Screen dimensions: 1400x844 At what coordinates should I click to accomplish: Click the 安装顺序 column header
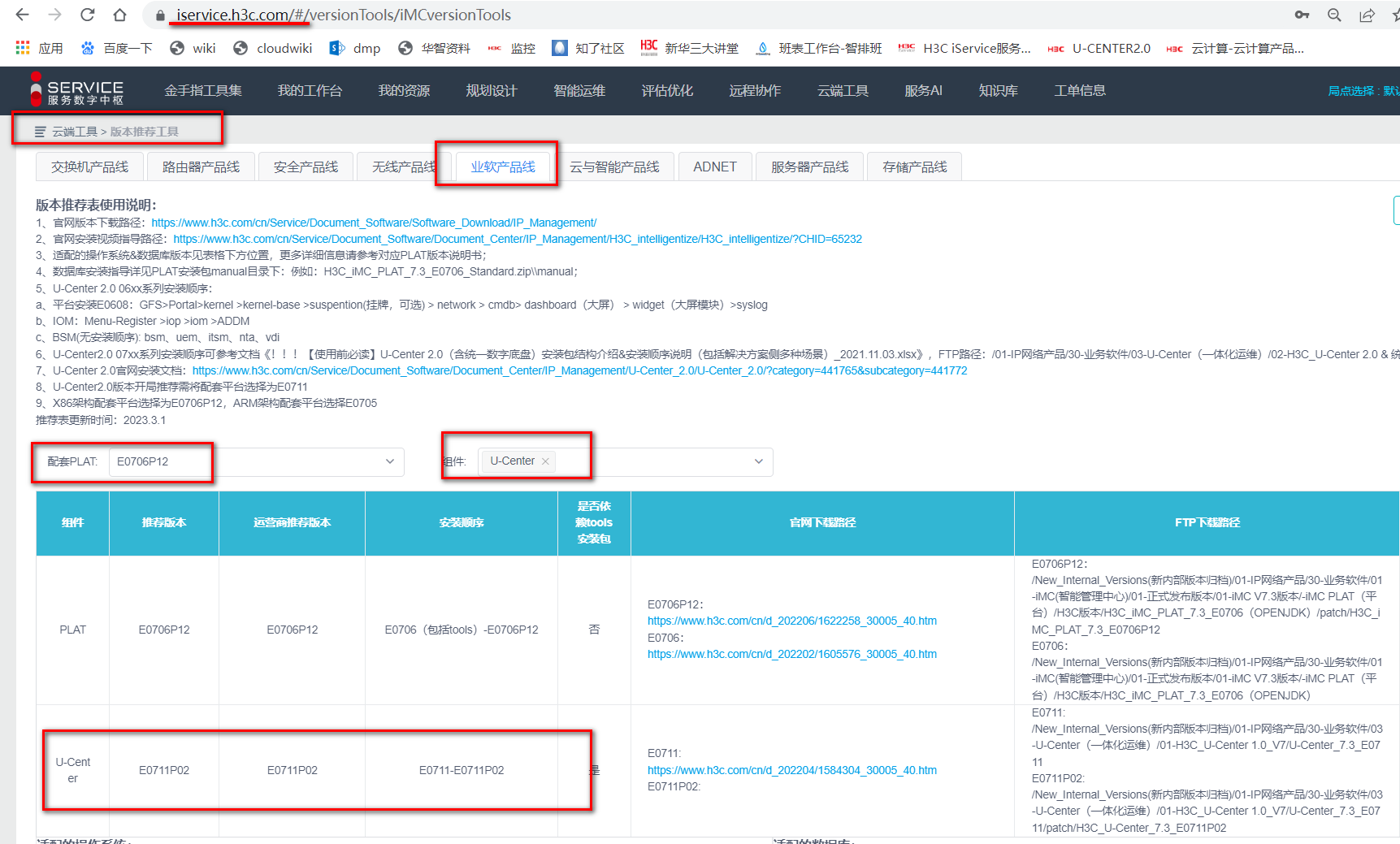click(x=462, y=523)
